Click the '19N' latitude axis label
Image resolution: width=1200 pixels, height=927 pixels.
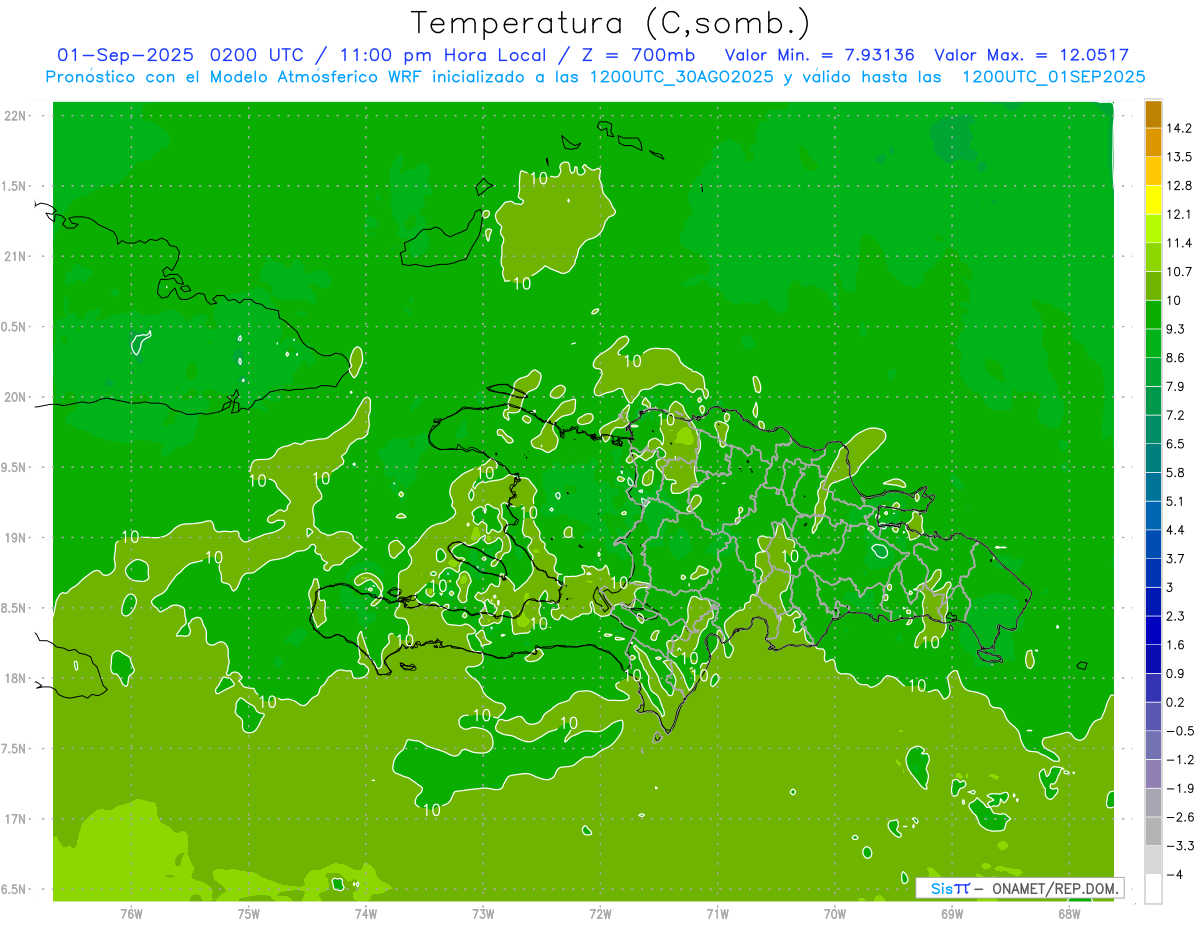pyautogui.click(x=15, y=538)
